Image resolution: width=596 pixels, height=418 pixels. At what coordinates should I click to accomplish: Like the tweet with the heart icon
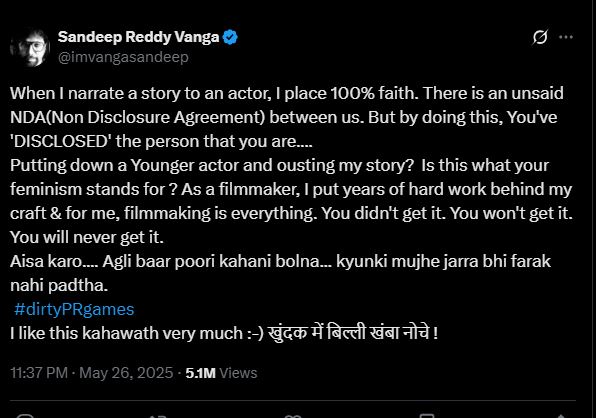(x=292, y=416)
